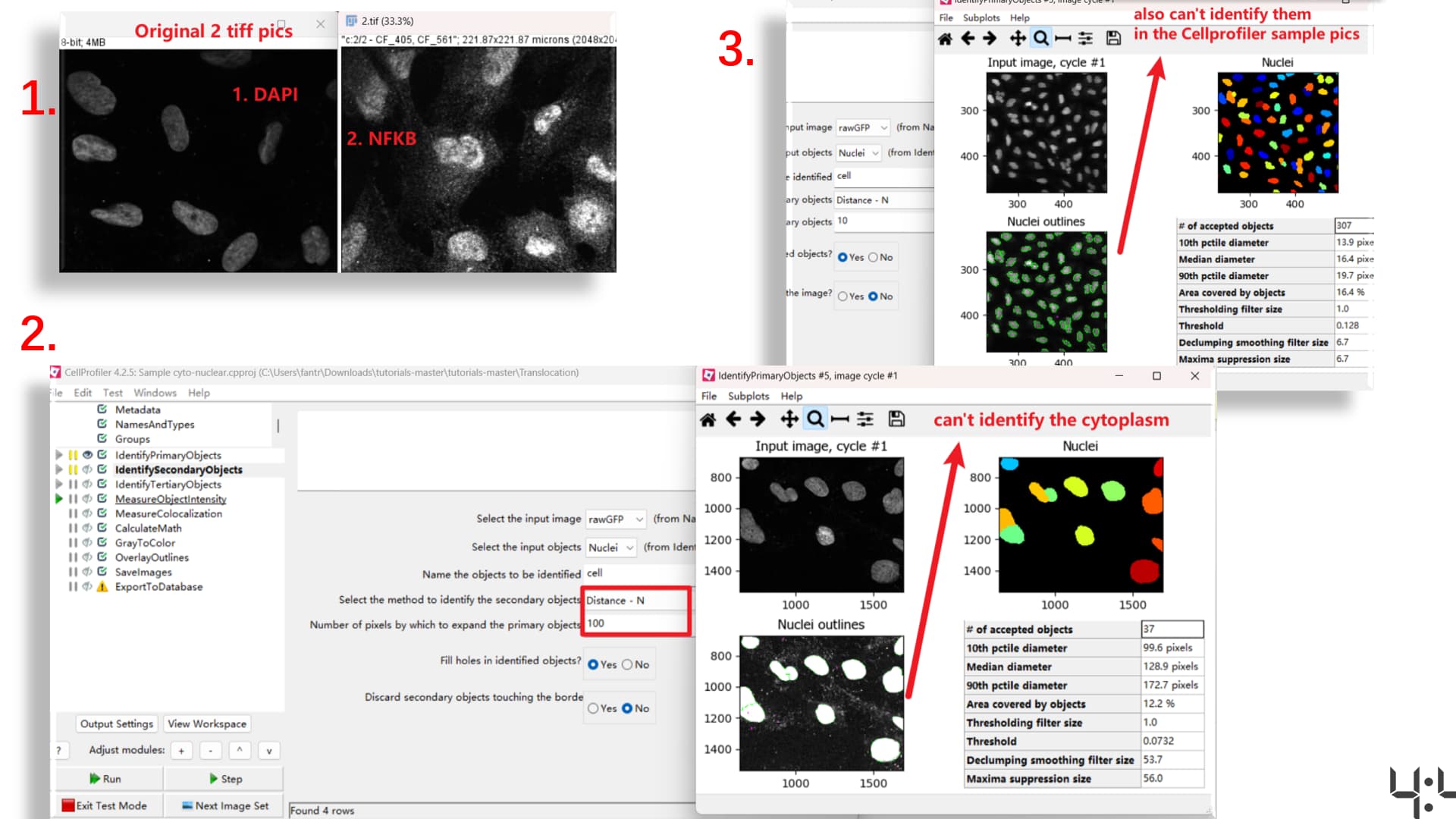Open the Subplots menu
1456x819 pixels.
click(x=748, y=396)
